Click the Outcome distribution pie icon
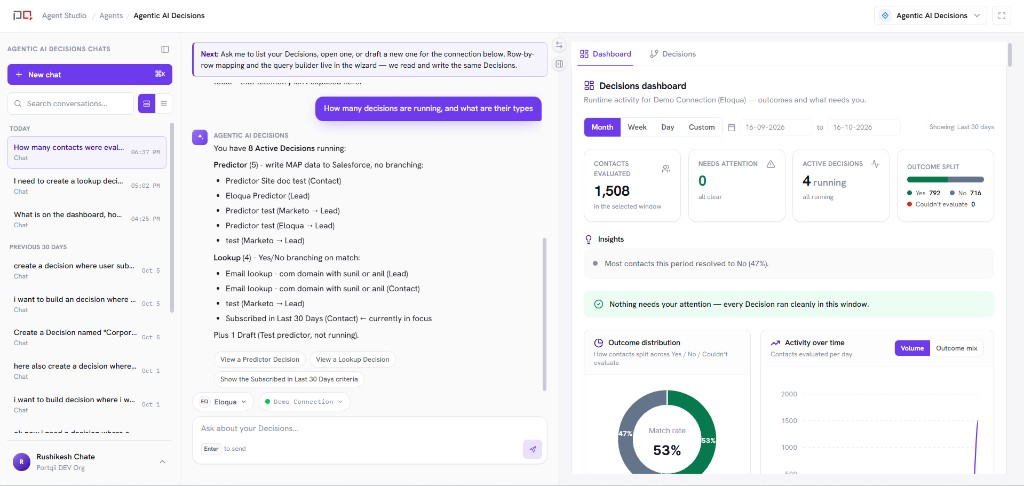Viewport: 1024px width, 486px height. [598, 342]
